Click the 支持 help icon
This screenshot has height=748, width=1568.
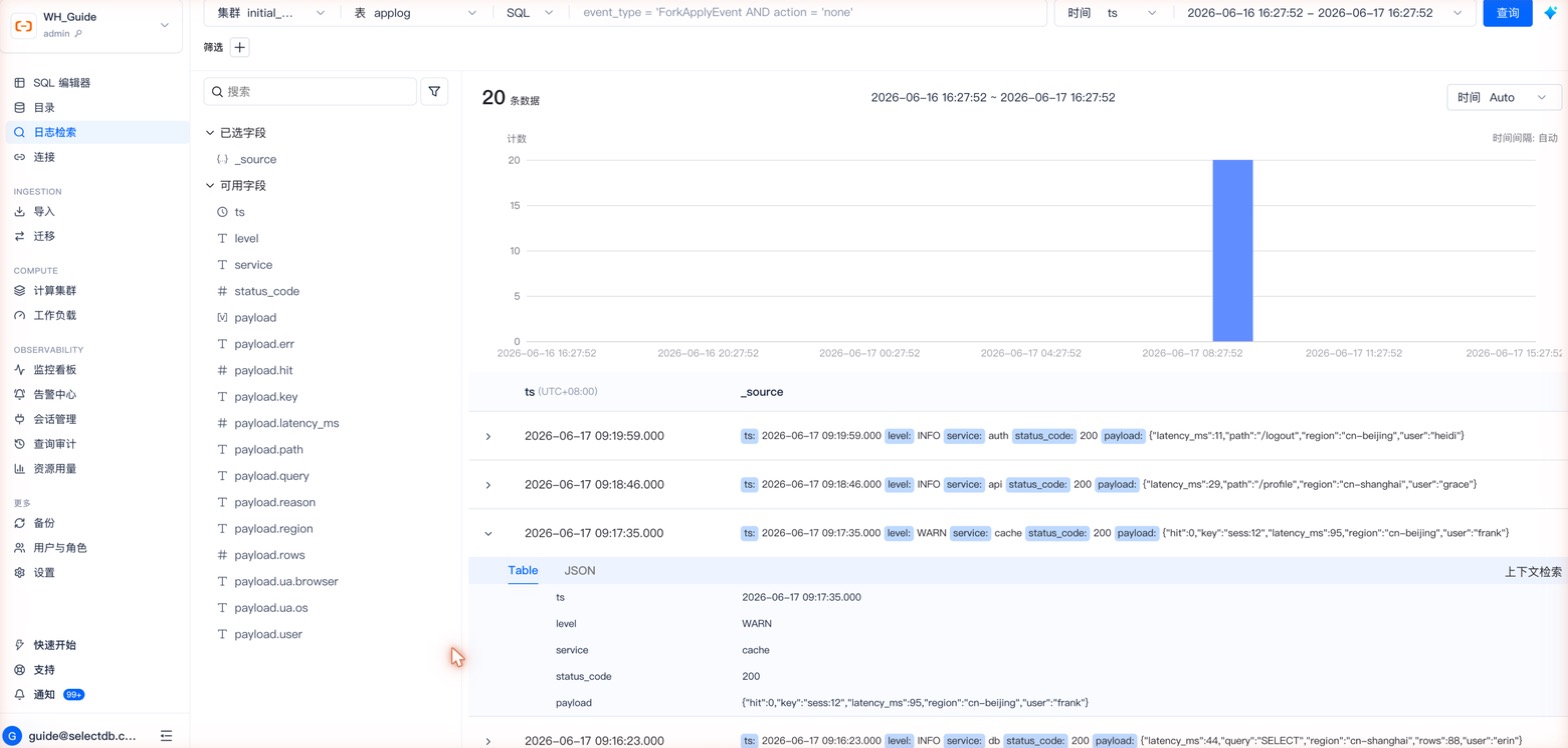pos(19,669)
